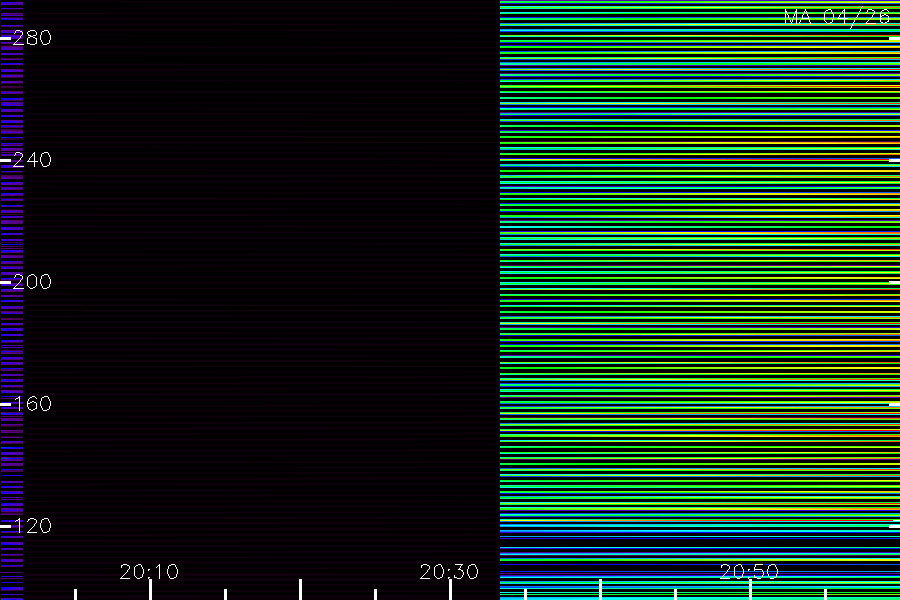Click the tick mark below 20:10
The height and width of the screenshot is (600, 900).
click(150, 590)
